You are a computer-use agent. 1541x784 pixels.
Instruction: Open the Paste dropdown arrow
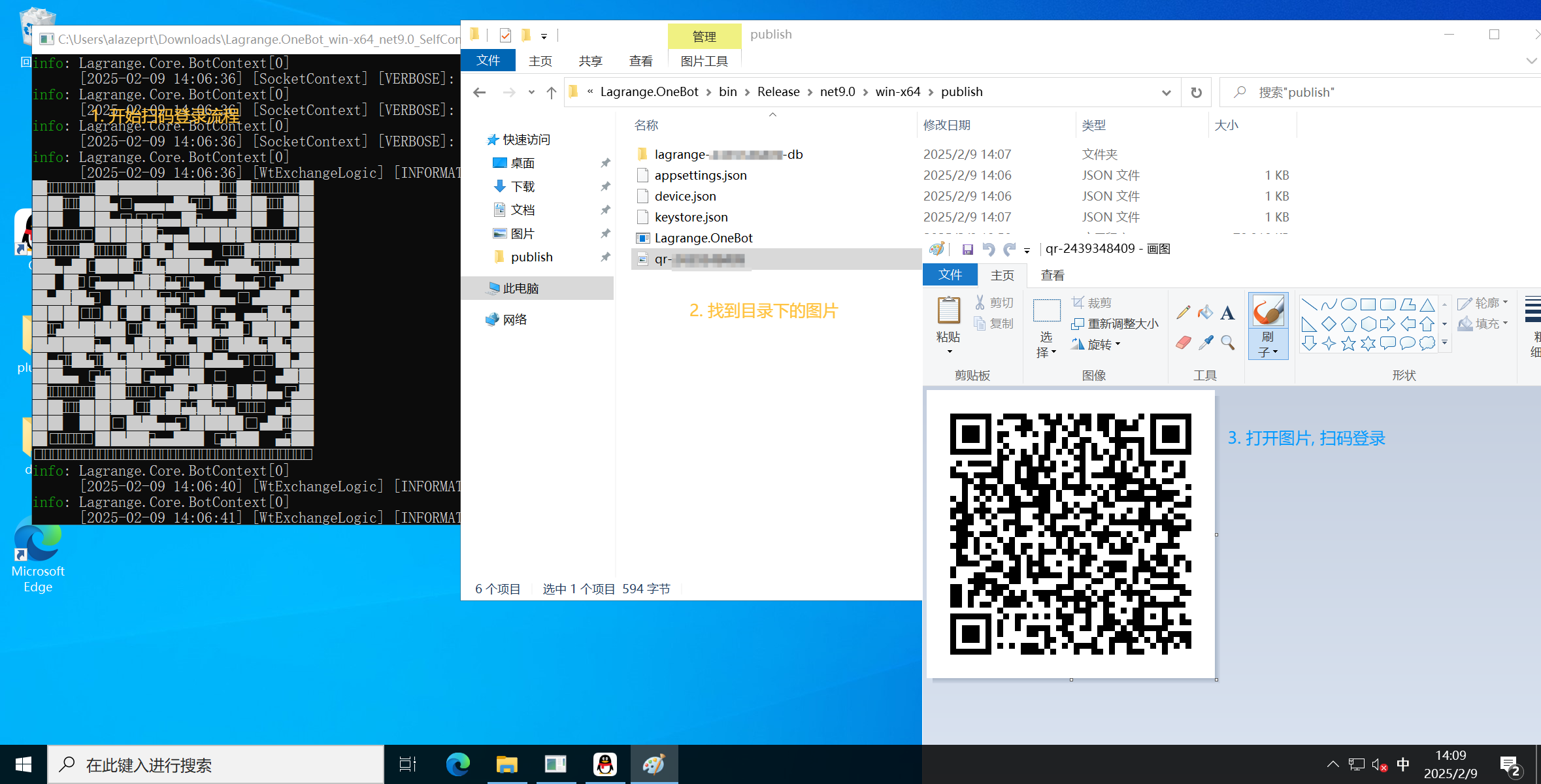[950, 352]
